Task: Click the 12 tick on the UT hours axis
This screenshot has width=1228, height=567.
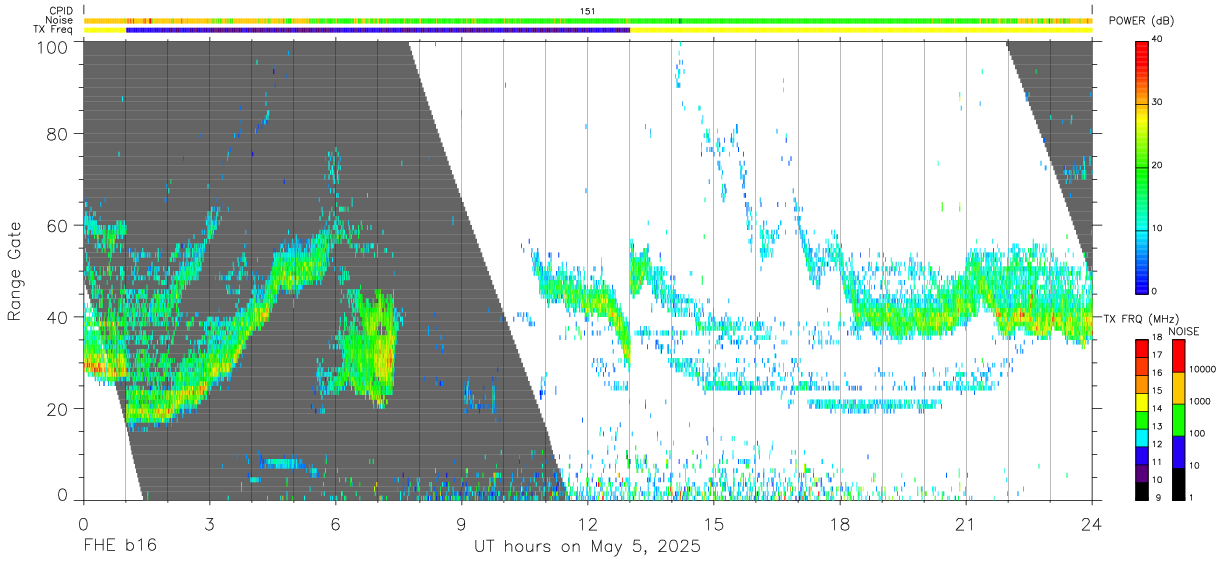Action: tap(587, 523)
